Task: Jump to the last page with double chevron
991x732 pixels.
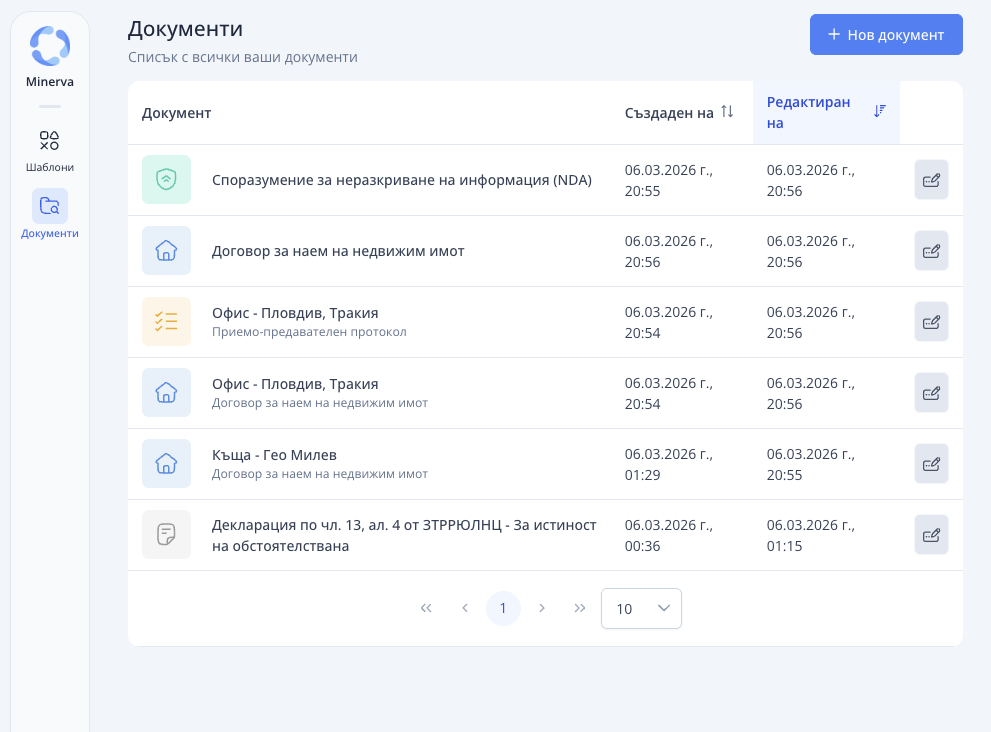Action: click(x=580, y=608)
